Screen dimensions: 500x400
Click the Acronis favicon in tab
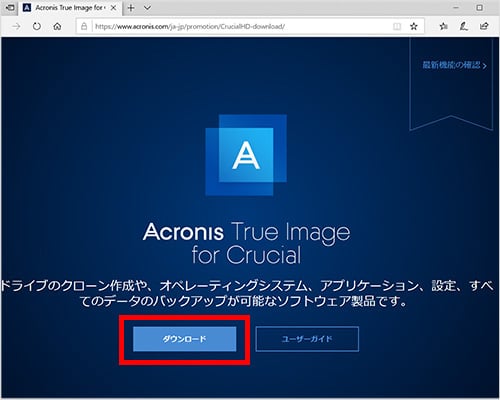27,7
